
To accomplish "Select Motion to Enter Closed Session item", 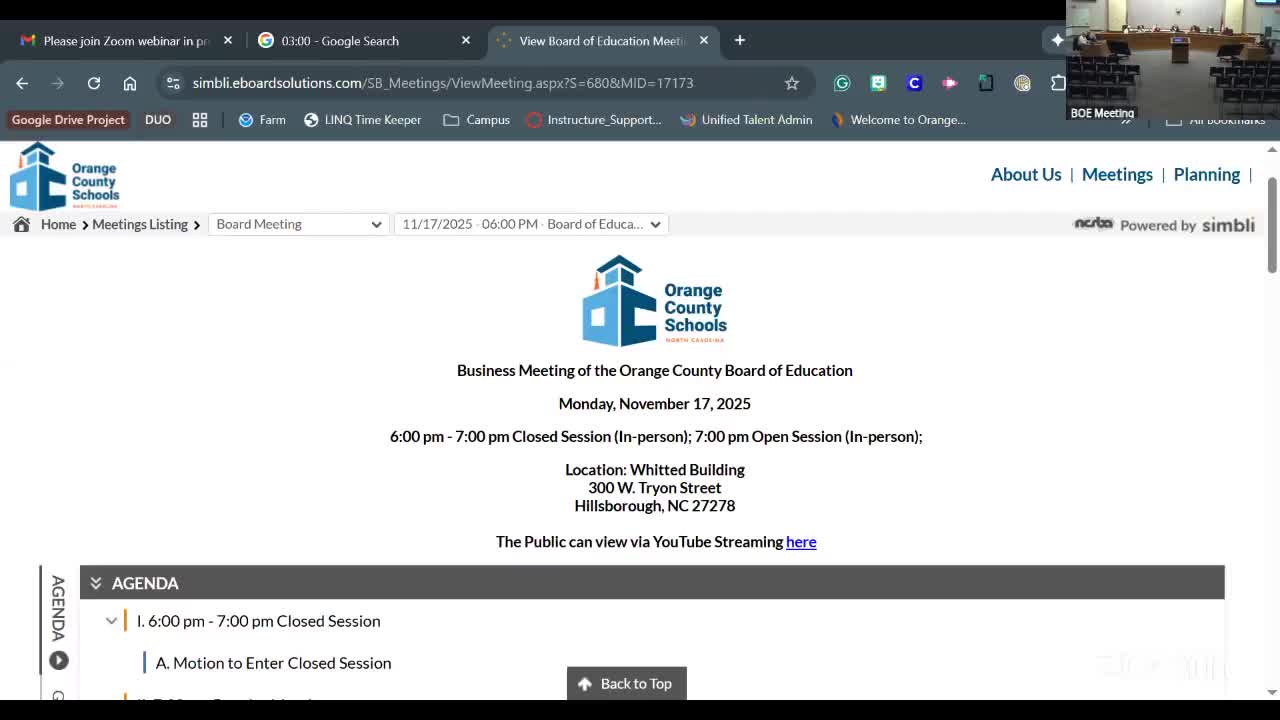I will point(273,663).
